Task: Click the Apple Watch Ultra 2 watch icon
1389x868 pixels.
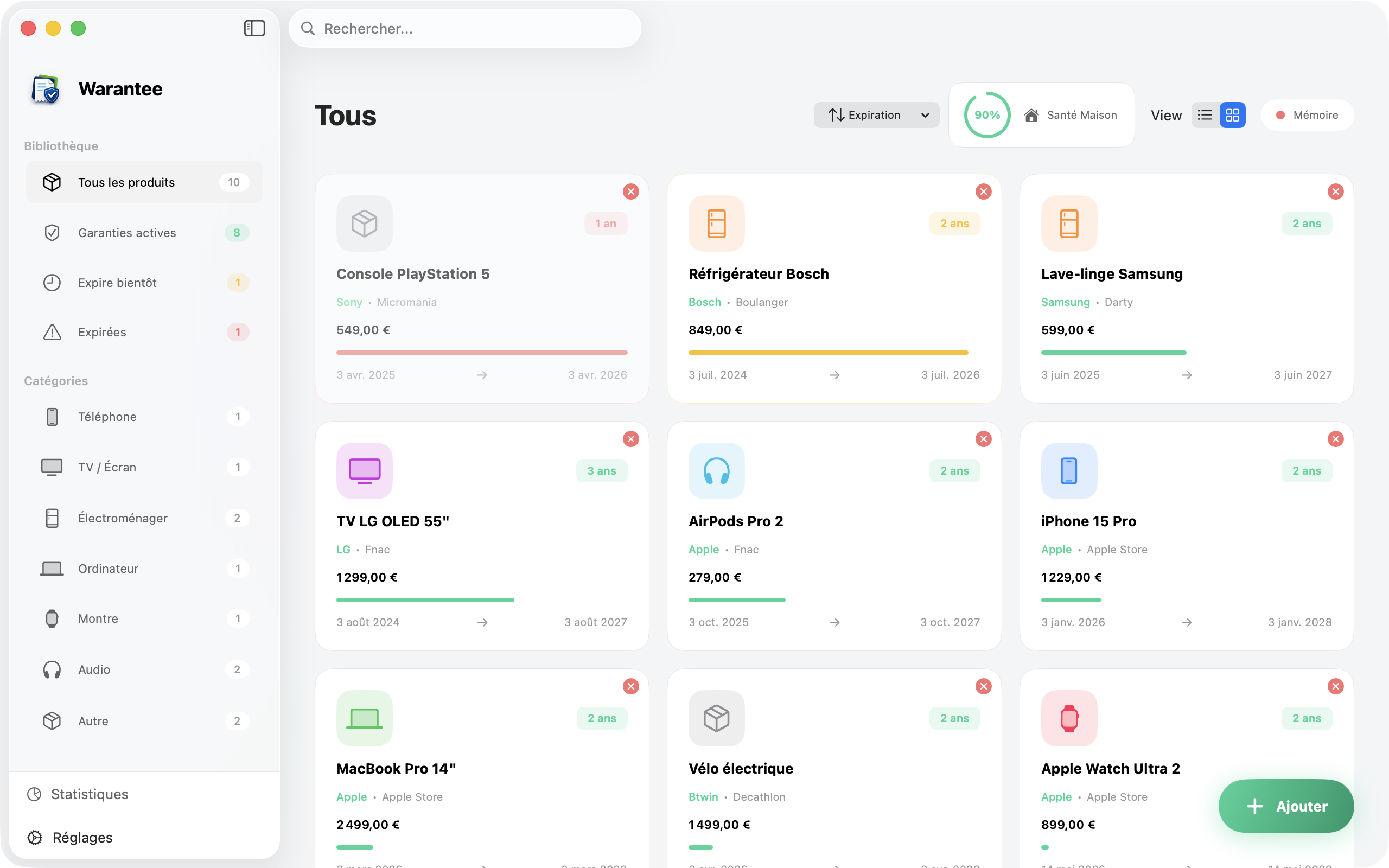Action: 1069,718
